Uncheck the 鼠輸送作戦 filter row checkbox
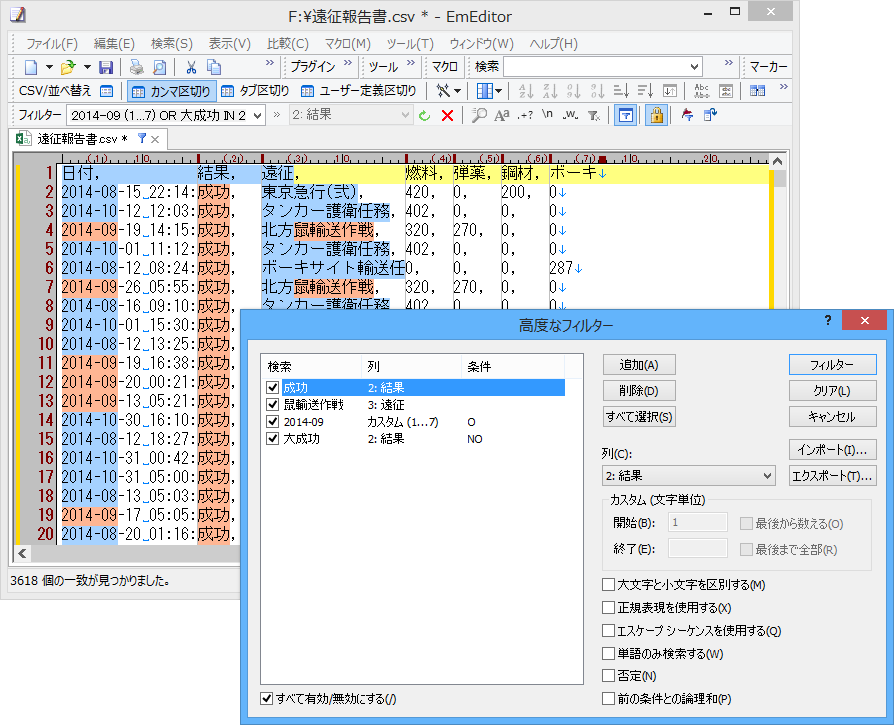Screen dimensions: 894x725 [273, 405]
